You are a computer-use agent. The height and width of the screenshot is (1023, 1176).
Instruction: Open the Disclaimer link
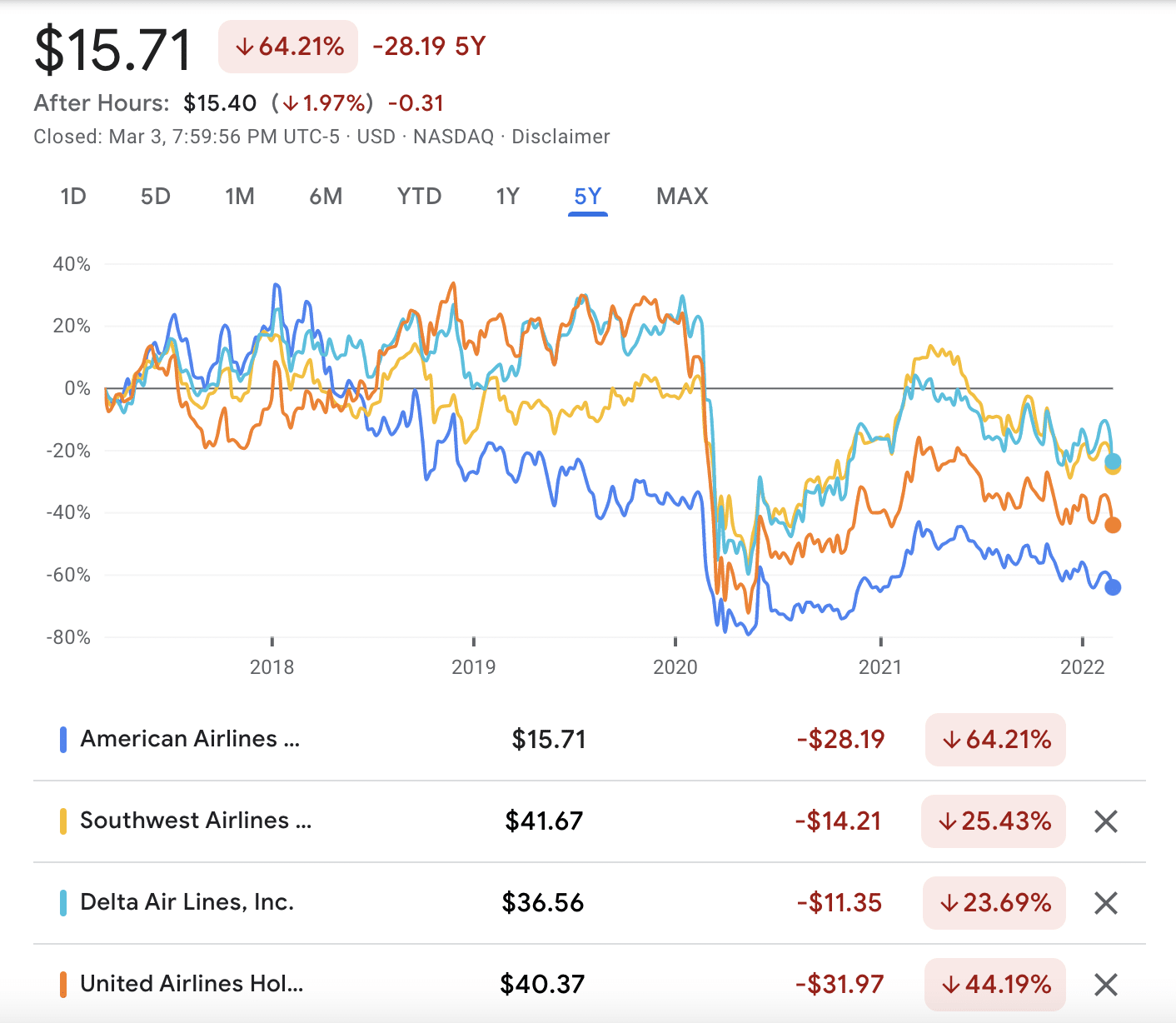(x=561, y=137)
